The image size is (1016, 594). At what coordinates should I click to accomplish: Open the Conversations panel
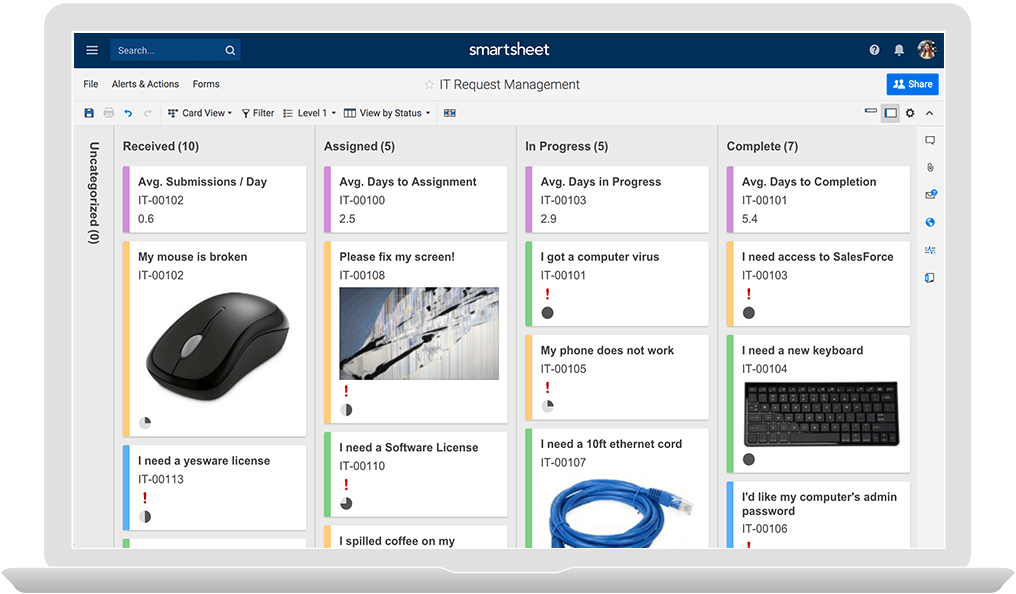click(x=929, y=141)
